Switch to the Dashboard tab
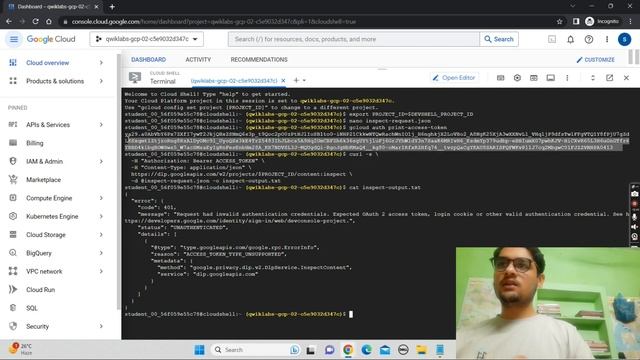 tap(149, 60)
